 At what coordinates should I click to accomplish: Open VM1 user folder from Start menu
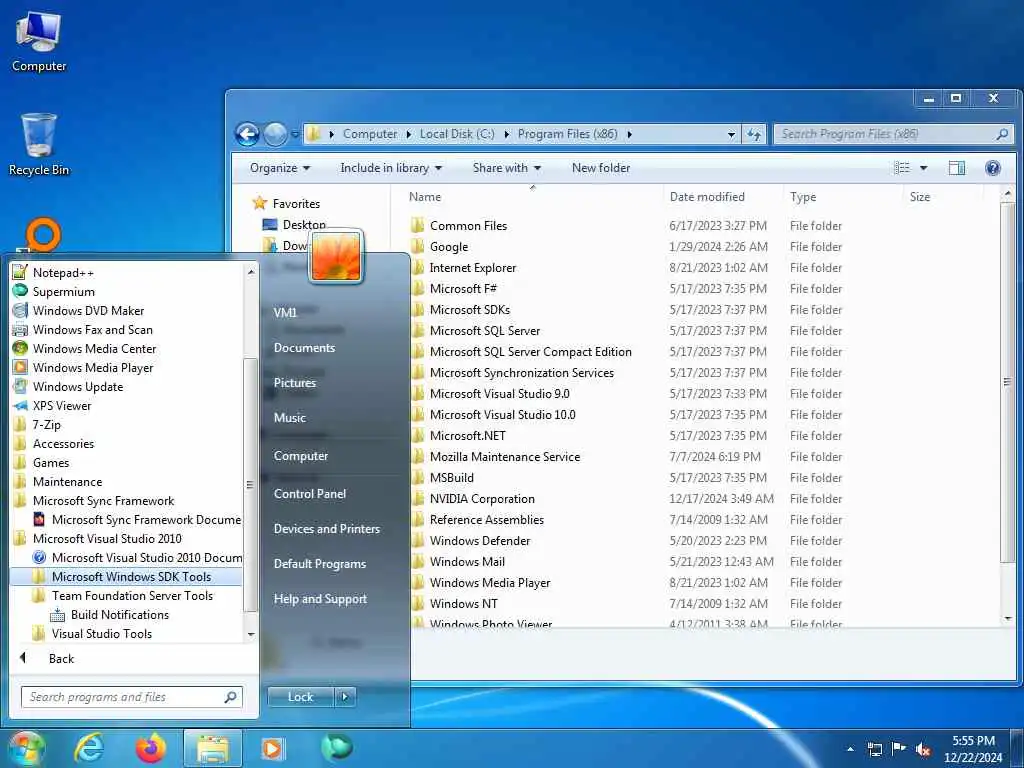click(285, 312)
